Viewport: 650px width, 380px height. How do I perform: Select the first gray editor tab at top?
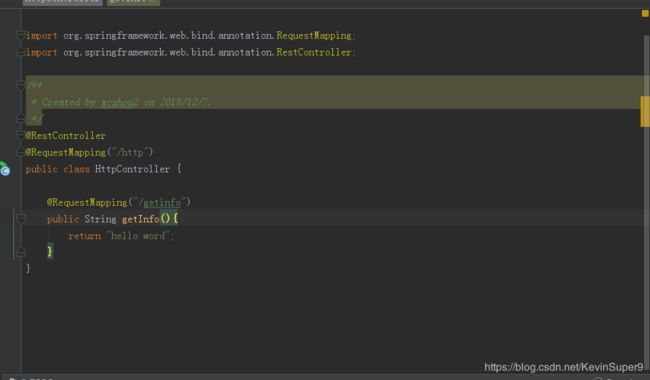[63, 2]
